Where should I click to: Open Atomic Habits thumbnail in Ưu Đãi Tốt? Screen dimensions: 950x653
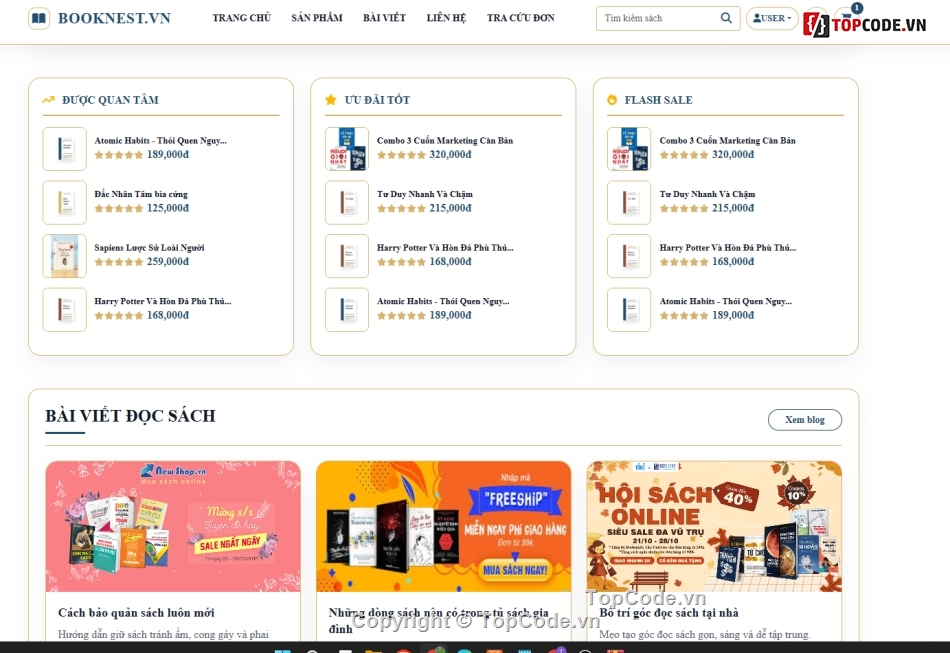(x=347, y=310)
